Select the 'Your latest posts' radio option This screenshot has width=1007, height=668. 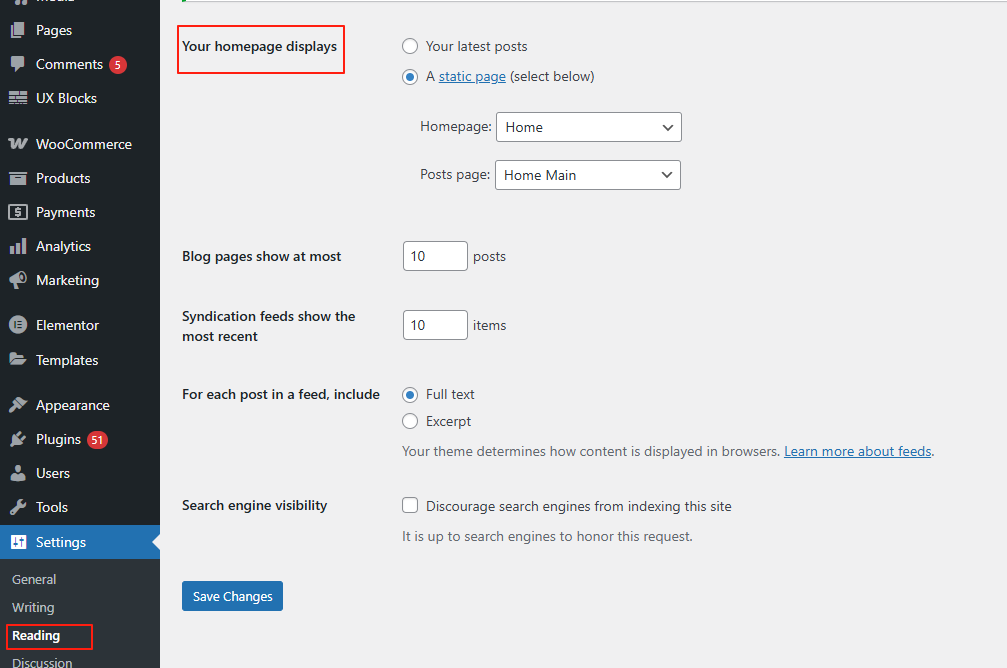tap(410, 46)
